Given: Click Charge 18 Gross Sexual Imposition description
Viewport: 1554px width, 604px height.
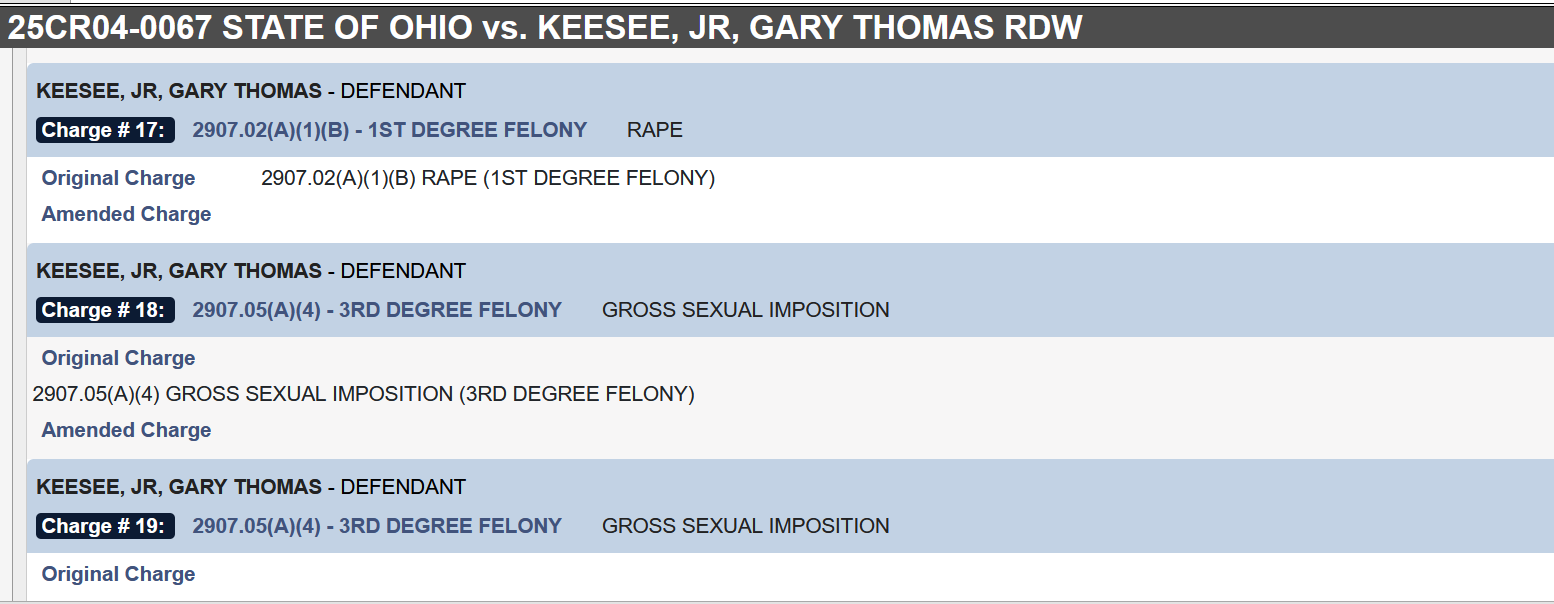Looking at the screenshot, I should tap(746, 310).
